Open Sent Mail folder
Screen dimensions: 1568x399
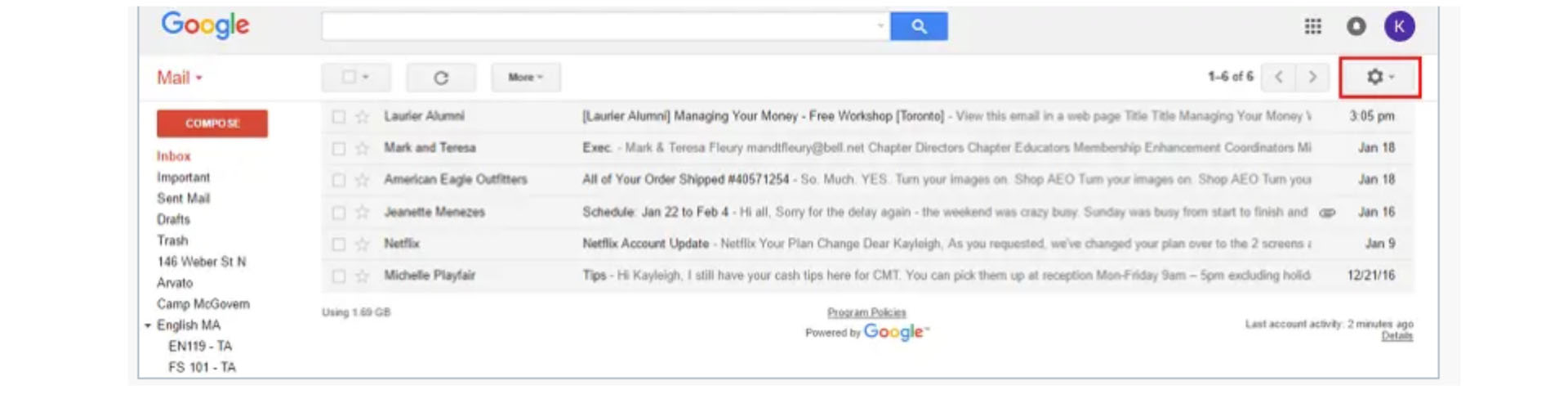pos(183,199)
